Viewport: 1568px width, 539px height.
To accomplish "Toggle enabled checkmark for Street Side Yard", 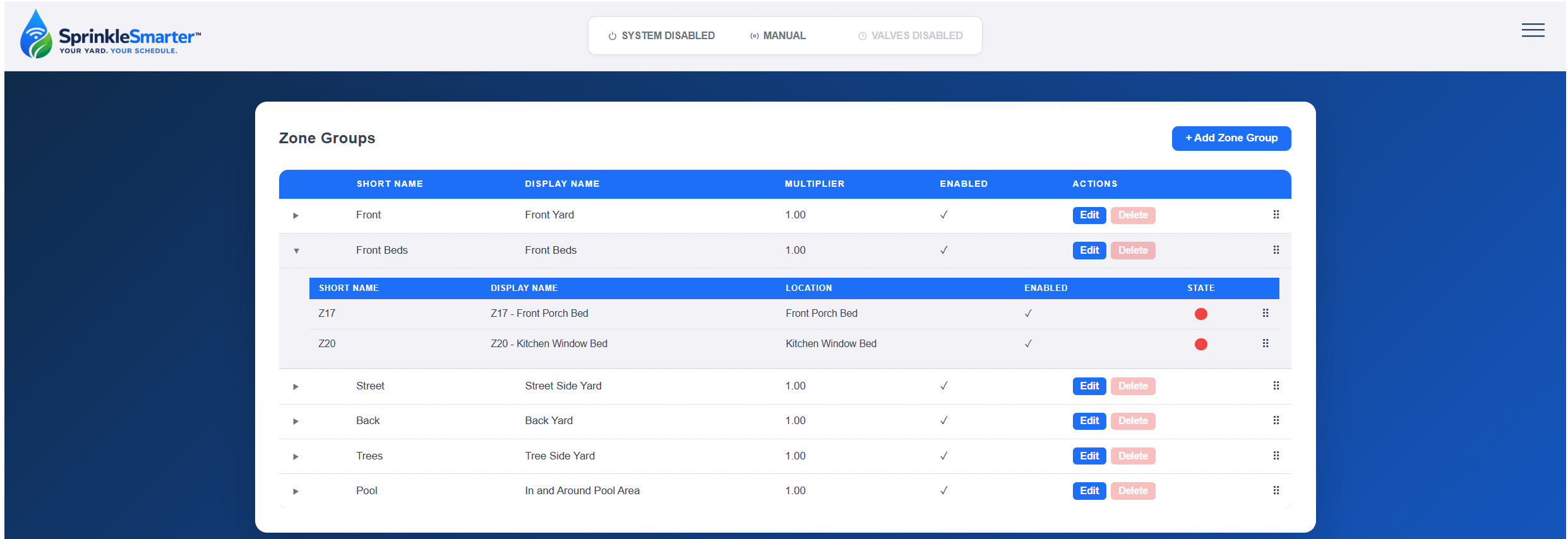I will [x=943, y=386].
